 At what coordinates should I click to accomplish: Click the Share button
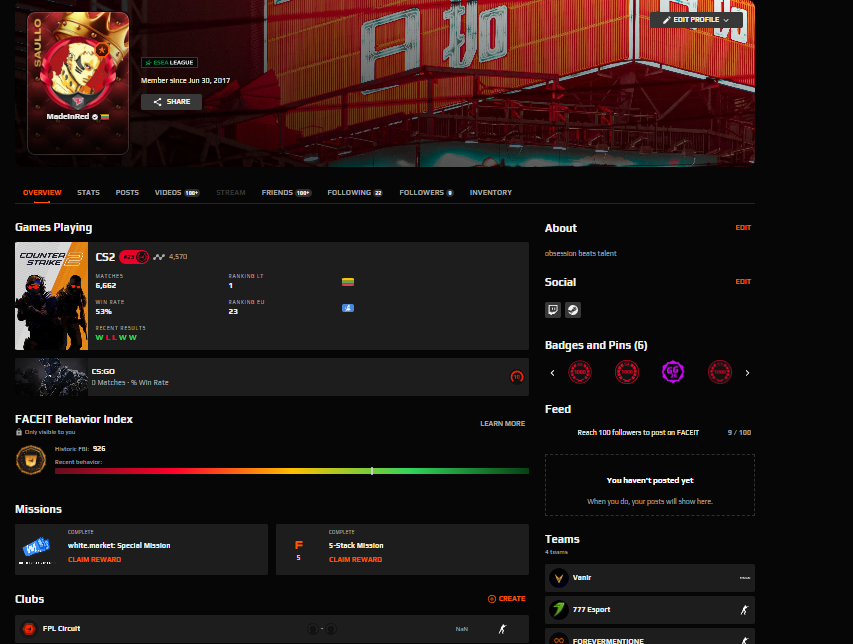point(171,102)
